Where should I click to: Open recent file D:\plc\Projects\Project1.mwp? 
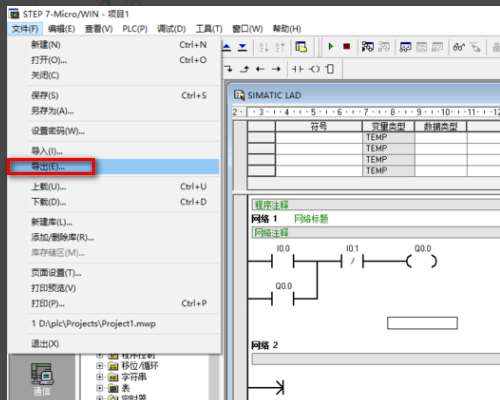tap(113, 324)
